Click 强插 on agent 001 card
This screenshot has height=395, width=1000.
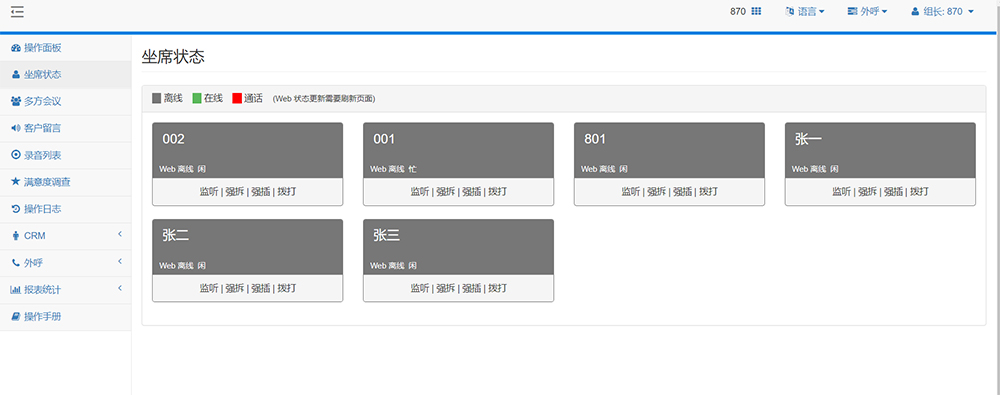pyautogui.click(x=471, y=191)
